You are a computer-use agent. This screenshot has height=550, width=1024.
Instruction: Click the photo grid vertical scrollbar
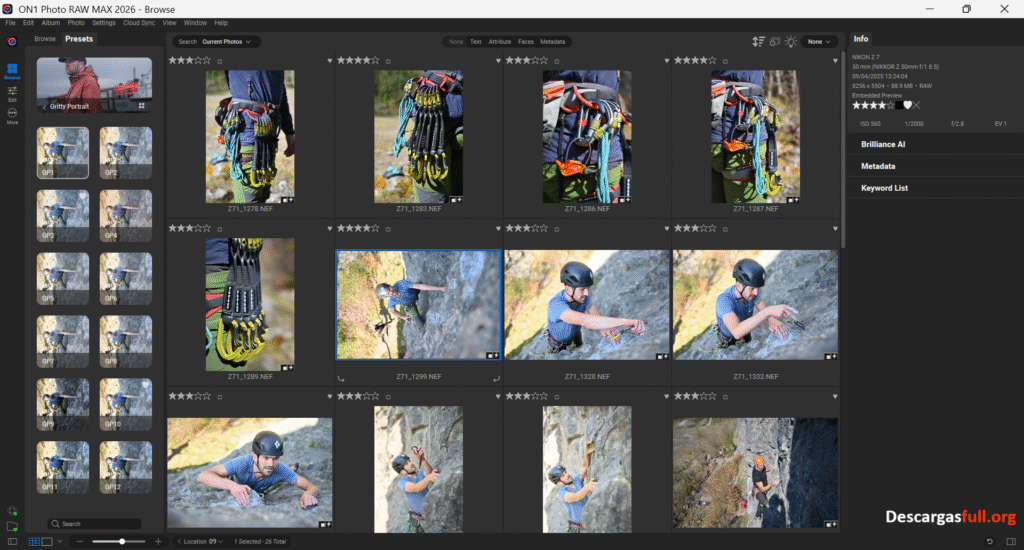[x=843, y=150]
